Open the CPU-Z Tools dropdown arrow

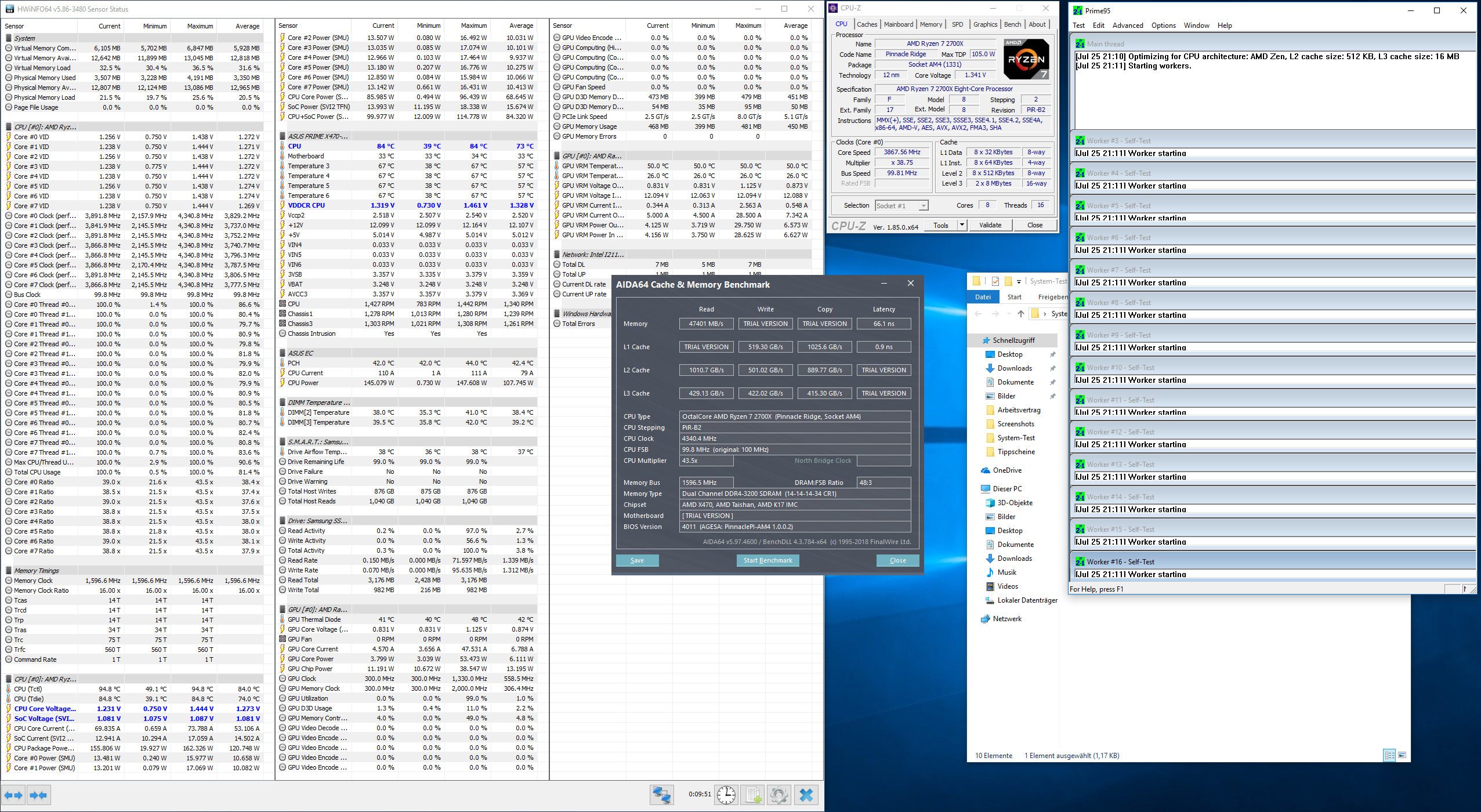[962, 225]
